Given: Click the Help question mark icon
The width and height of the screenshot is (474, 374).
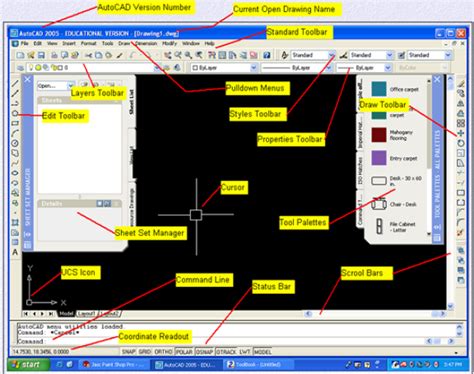Looking at the screenshot, I should click(267, 55).
